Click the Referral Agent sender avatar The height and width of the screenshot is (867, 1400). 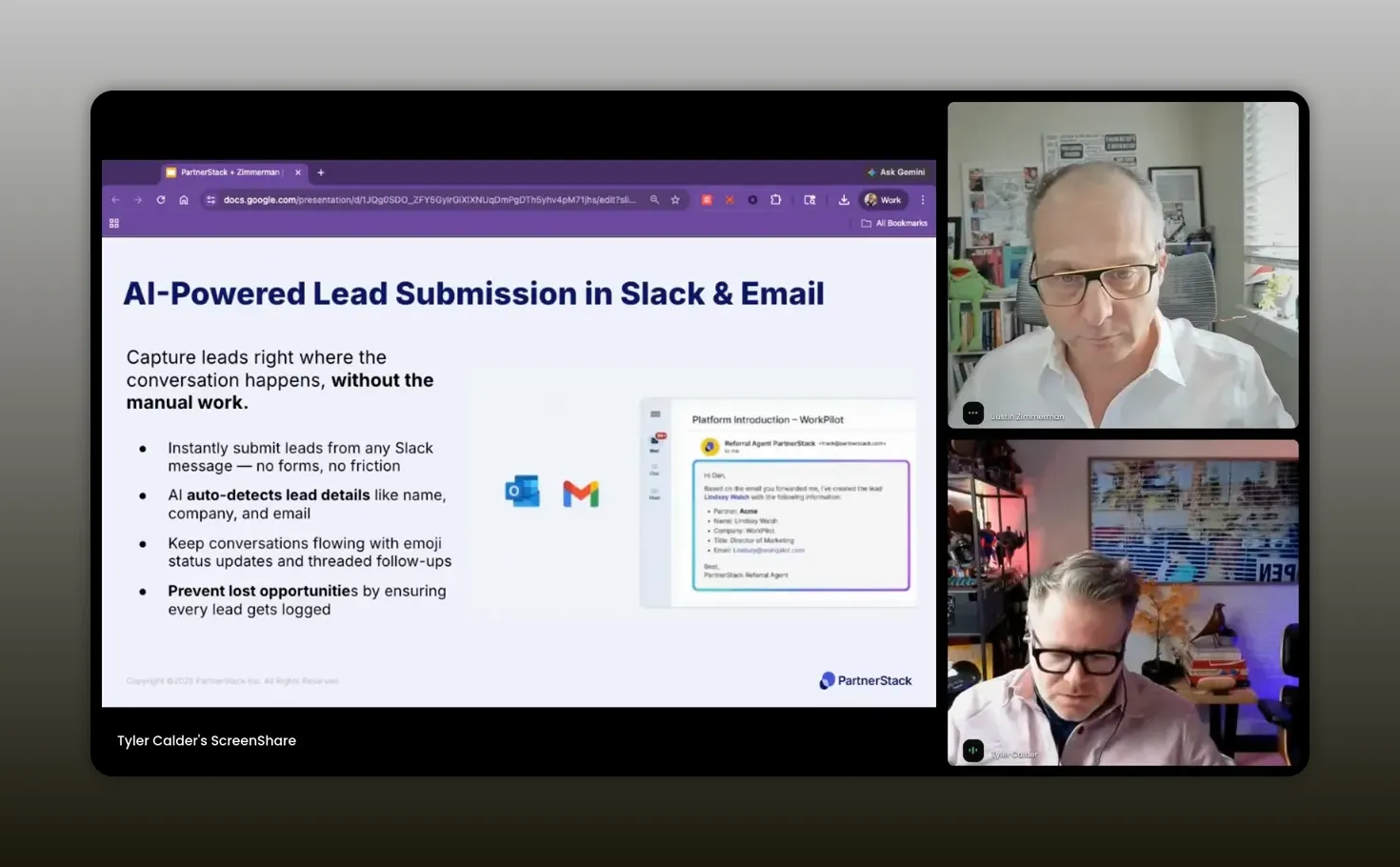(x=710, y=446)
